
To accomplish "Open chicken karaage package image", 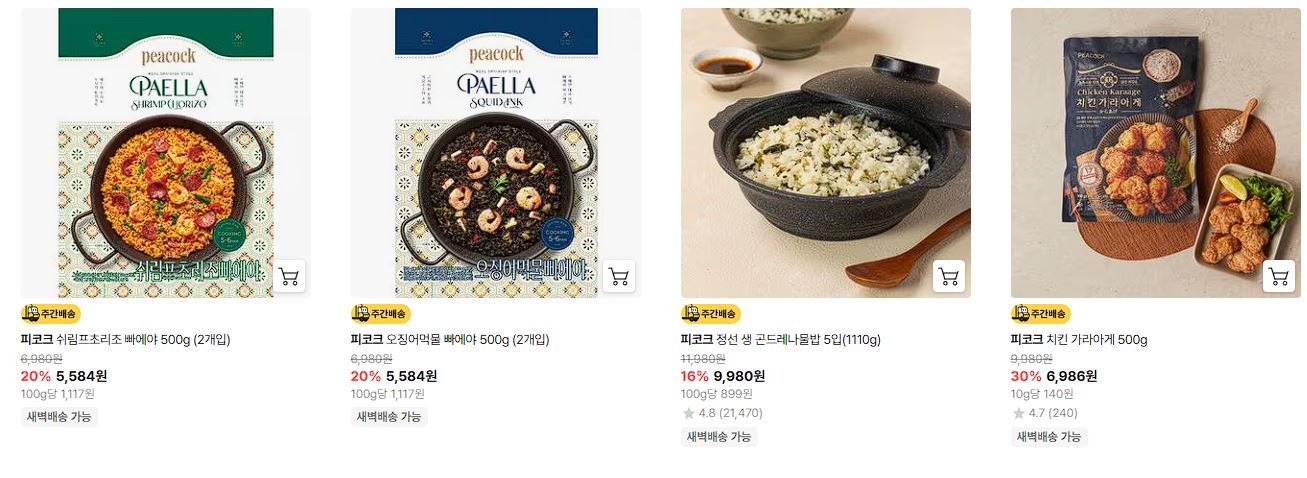I will (x=1156, y=153).
